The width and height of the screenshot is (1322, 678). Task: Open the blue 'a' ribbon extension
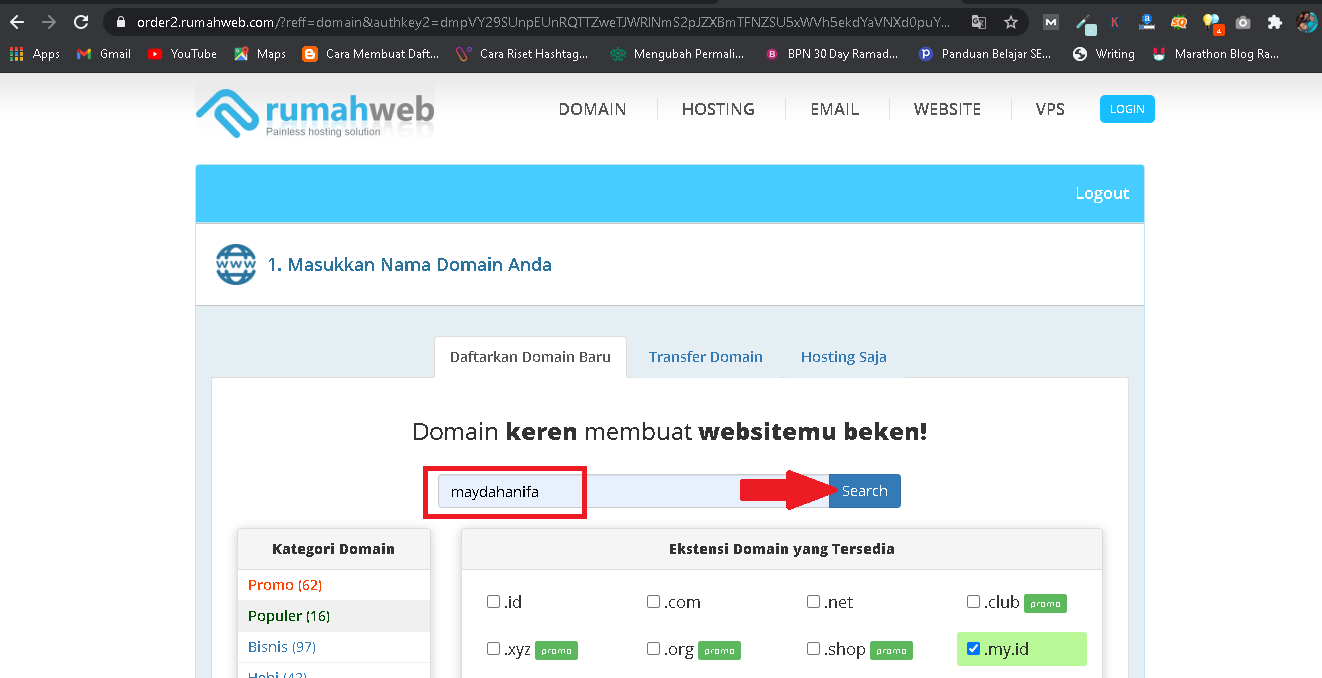click(x=1147, y=22)
